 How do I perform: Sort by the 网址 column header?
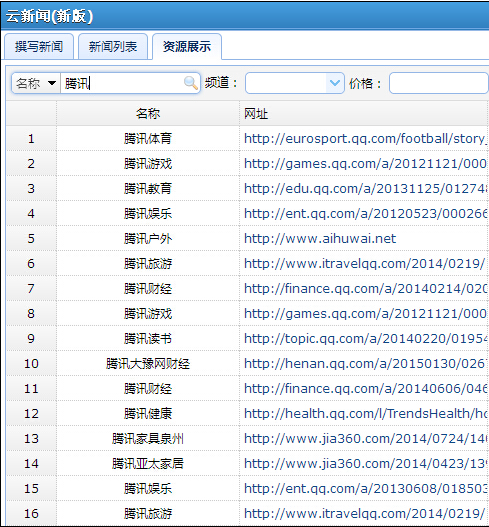[364, 114]
